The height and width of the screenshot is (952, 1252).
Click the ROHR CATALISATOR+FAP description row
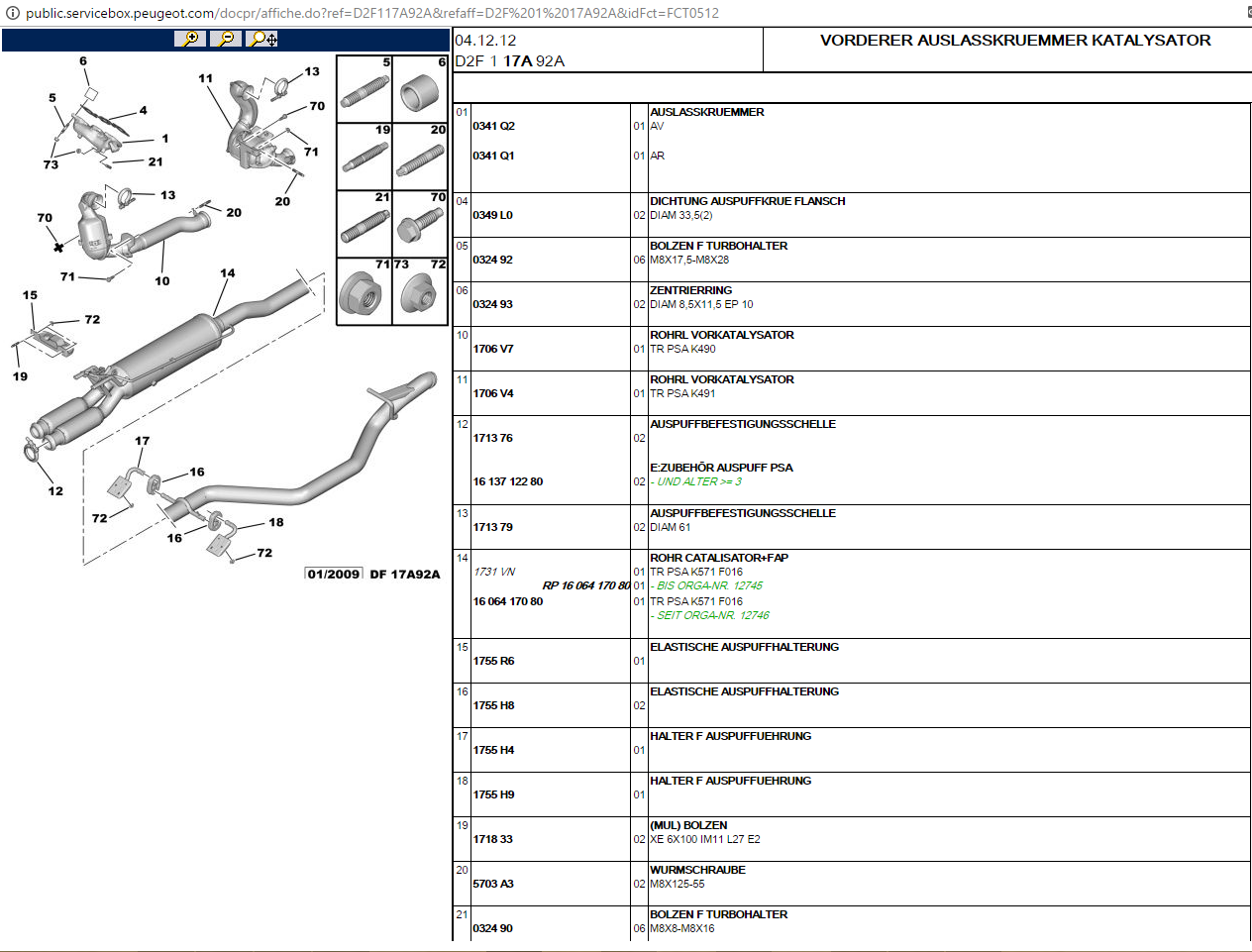click(x=719, y=558)
